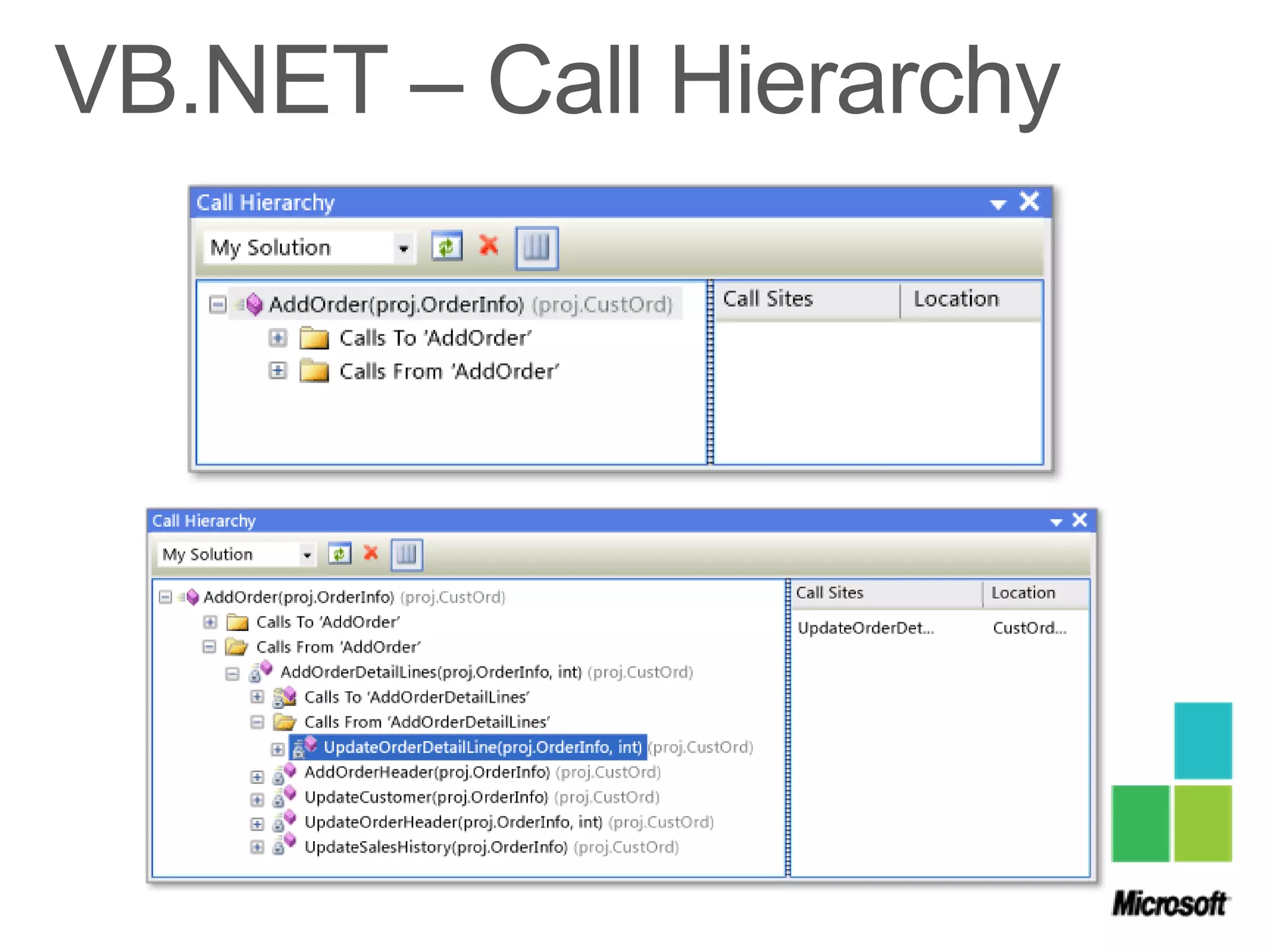Open window options arrow in top panel title bar
The height and width of the screenshot is (952, 1270).
coord(997,204)
